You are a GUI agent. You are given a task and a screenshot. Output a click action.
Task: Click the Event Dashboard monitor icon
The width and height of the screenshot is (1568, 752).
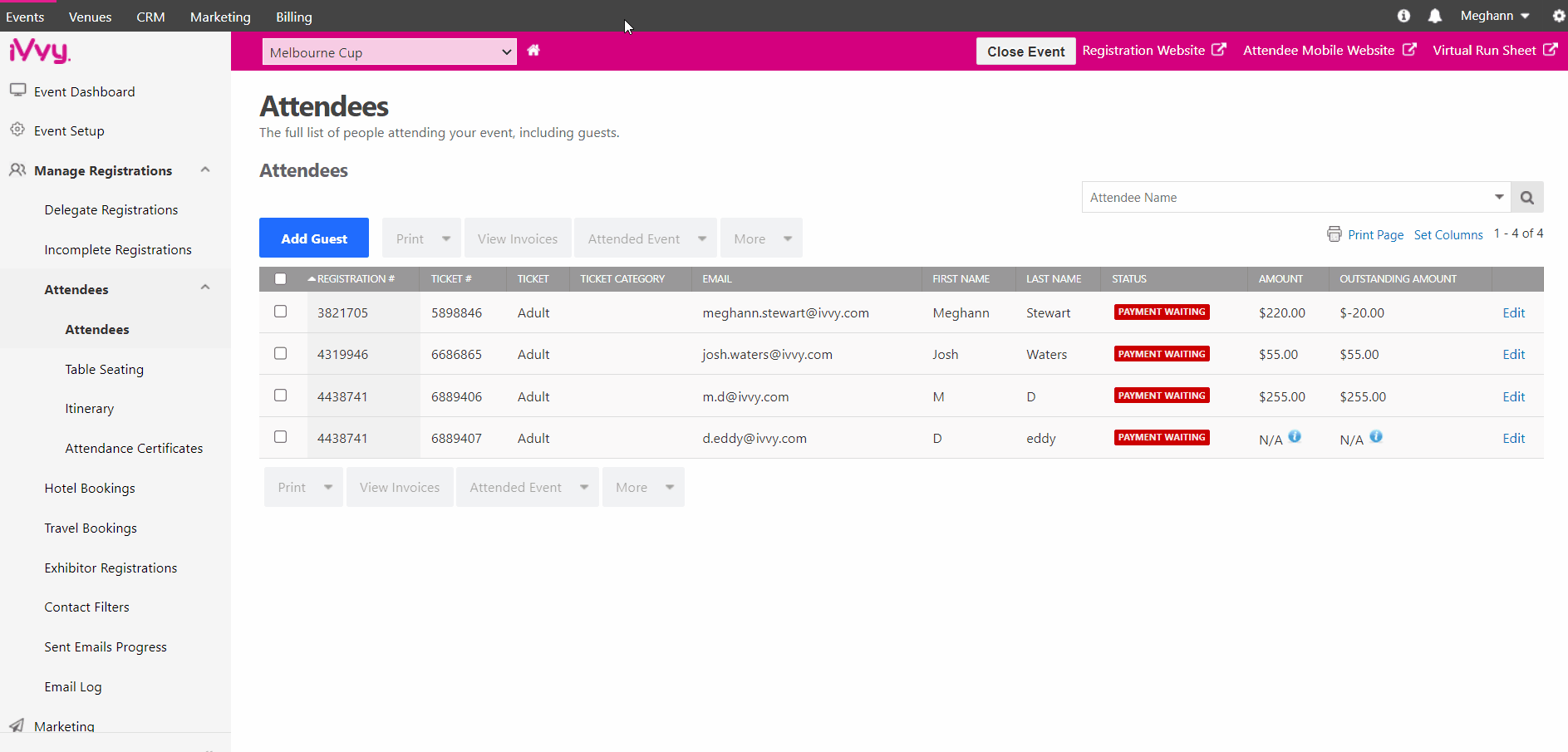click(17, 91)
